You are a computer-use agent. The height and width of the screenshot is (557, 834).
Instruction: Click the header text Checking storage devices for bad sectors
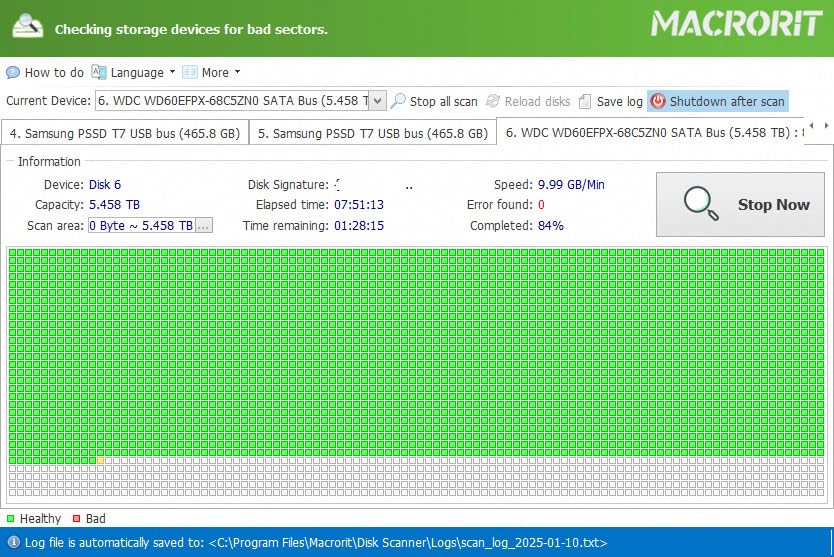(191, 29)
